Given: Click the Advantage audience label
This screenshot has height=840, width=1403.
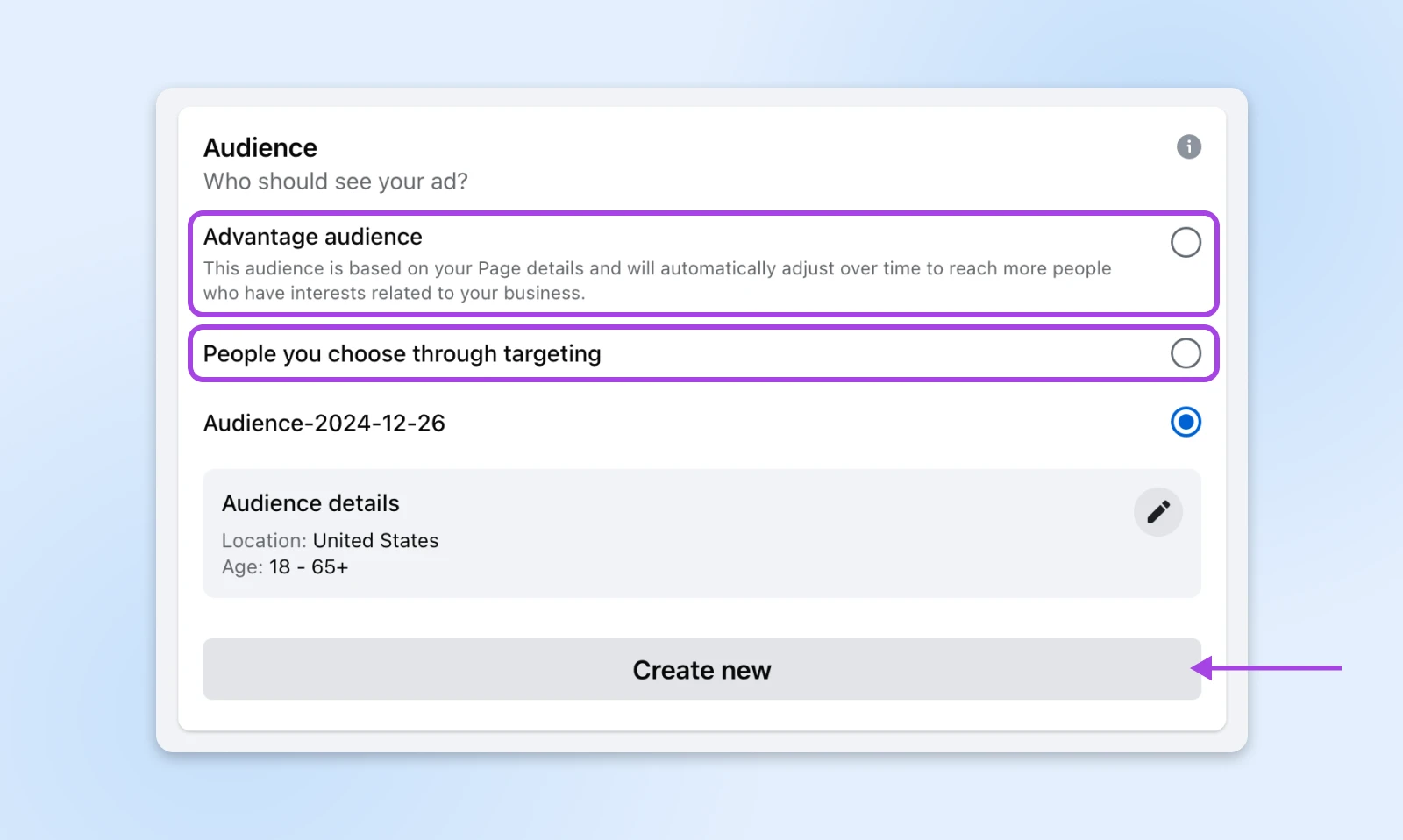Looking at the screenshot, I should [x=313, y=237].
